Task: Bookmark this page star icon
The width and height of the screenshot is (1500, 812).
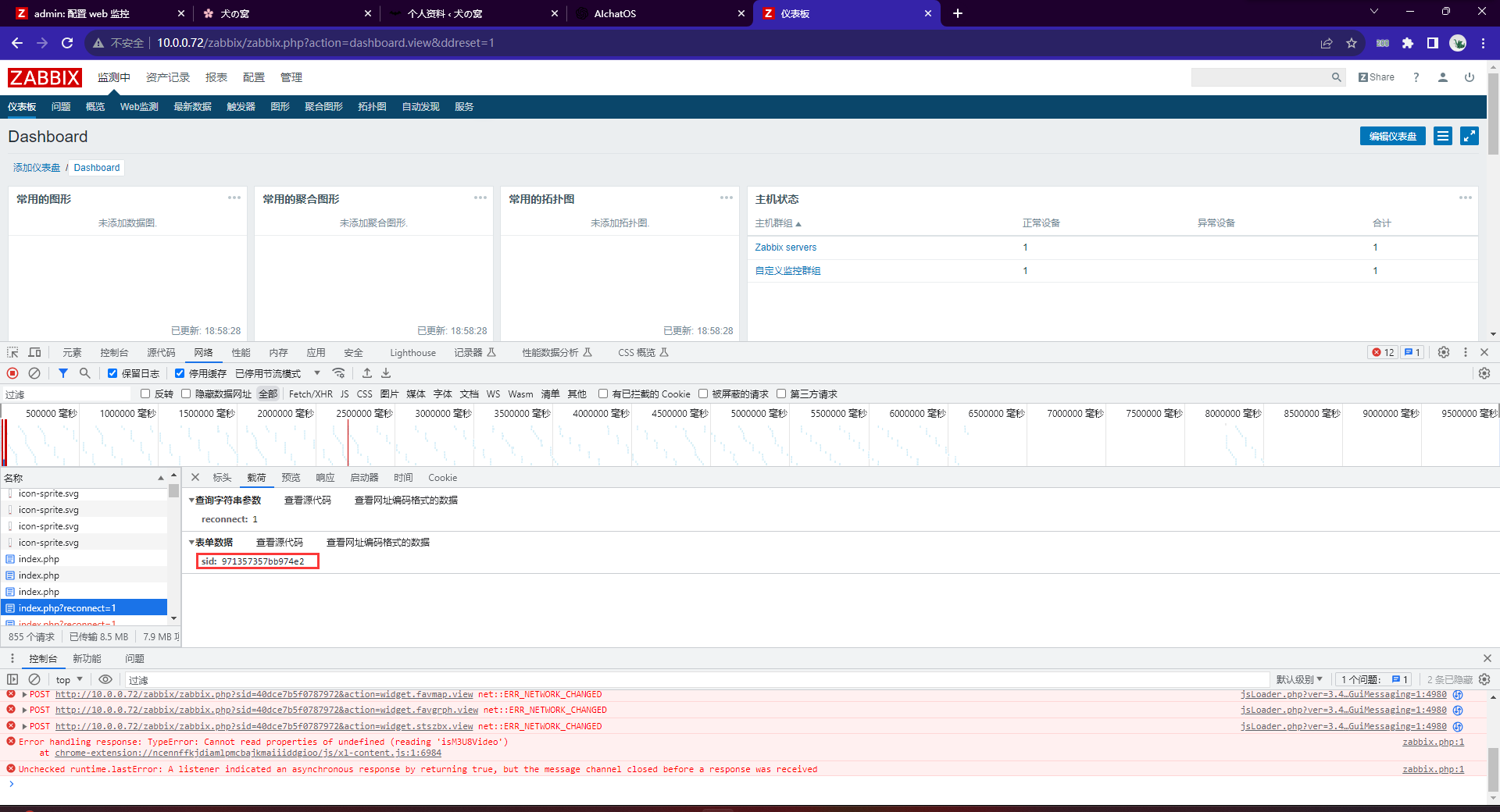Action: [x=1352, y=43]
